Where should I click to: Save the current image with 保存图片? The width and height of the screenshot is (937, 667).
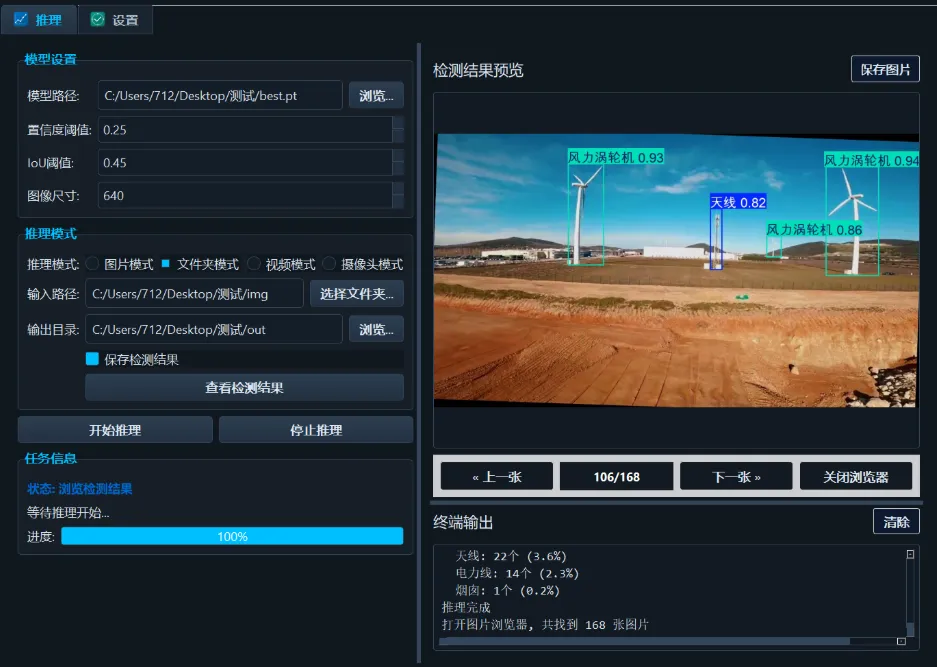coord(885,68)
